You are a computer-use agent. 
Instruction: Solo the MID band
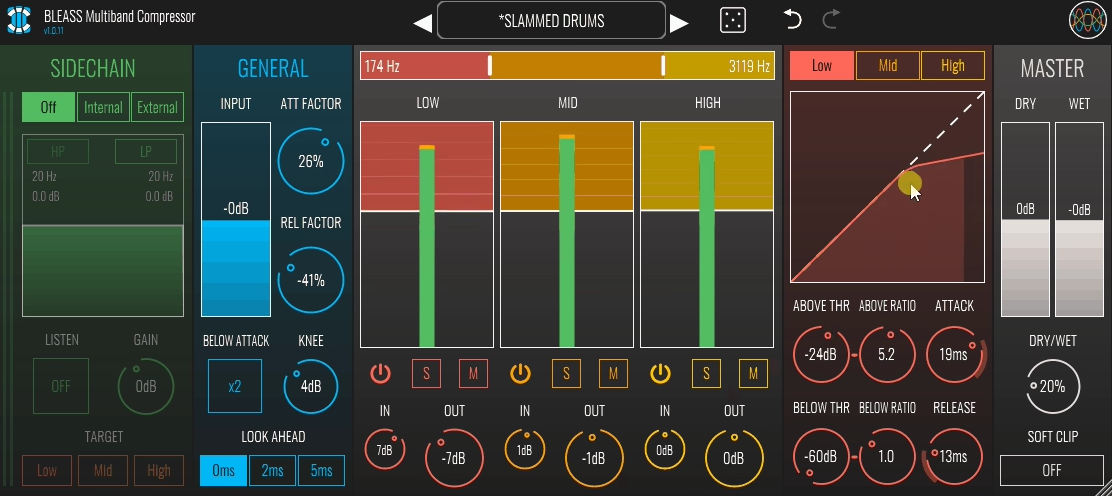click(566, 373)
